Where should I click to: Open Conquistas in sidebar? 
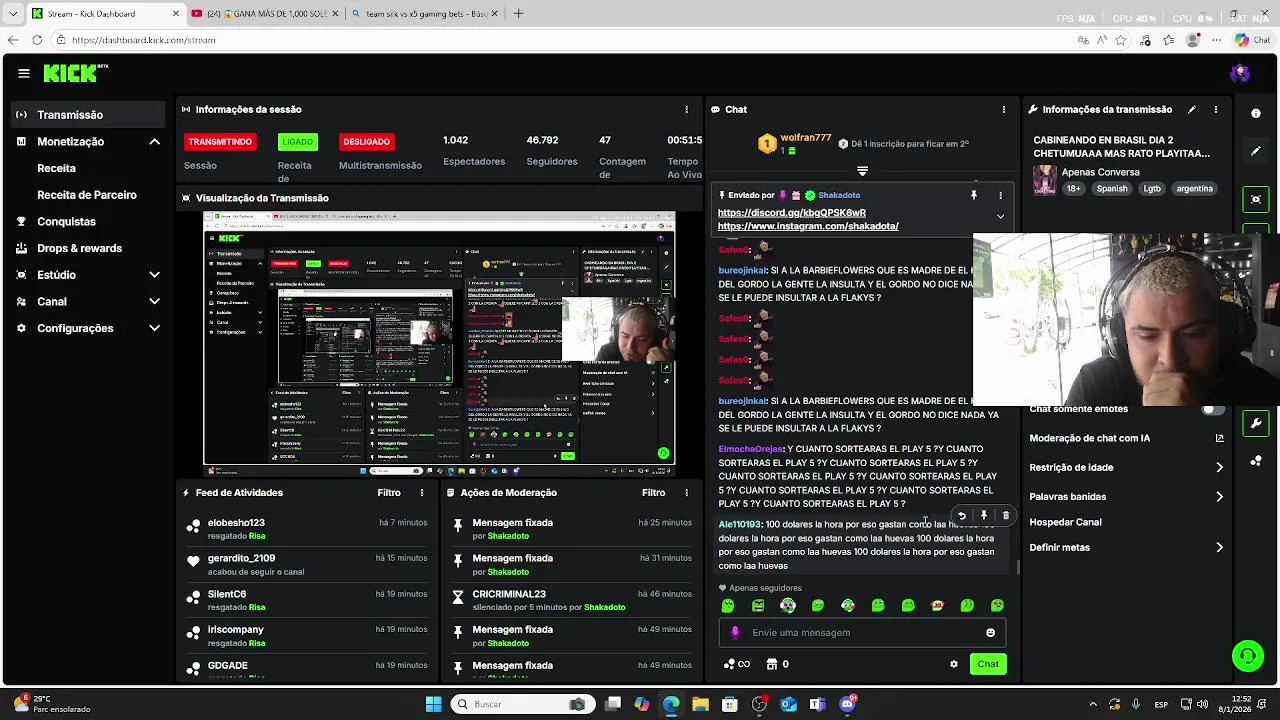66,222
